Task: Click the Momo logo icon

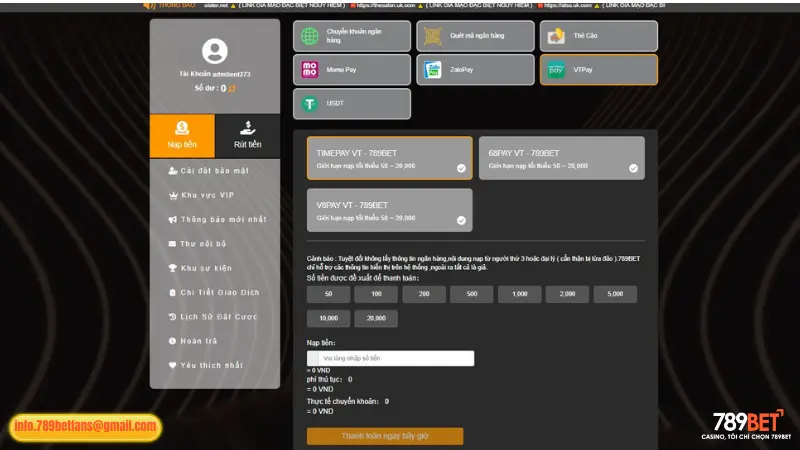Action: (310, 69)
